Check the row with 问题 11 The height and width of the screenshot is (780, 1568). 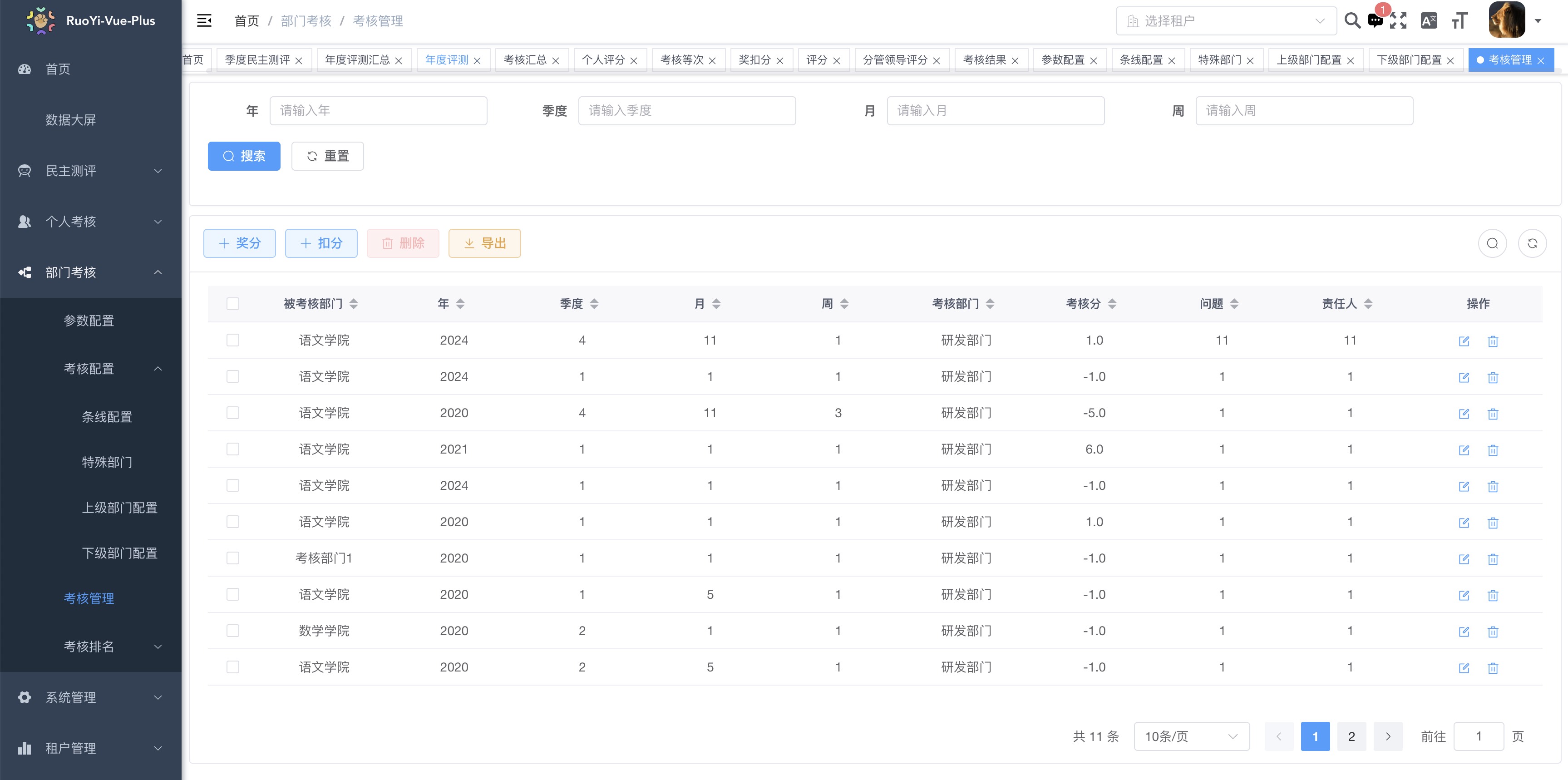(232, 340)
